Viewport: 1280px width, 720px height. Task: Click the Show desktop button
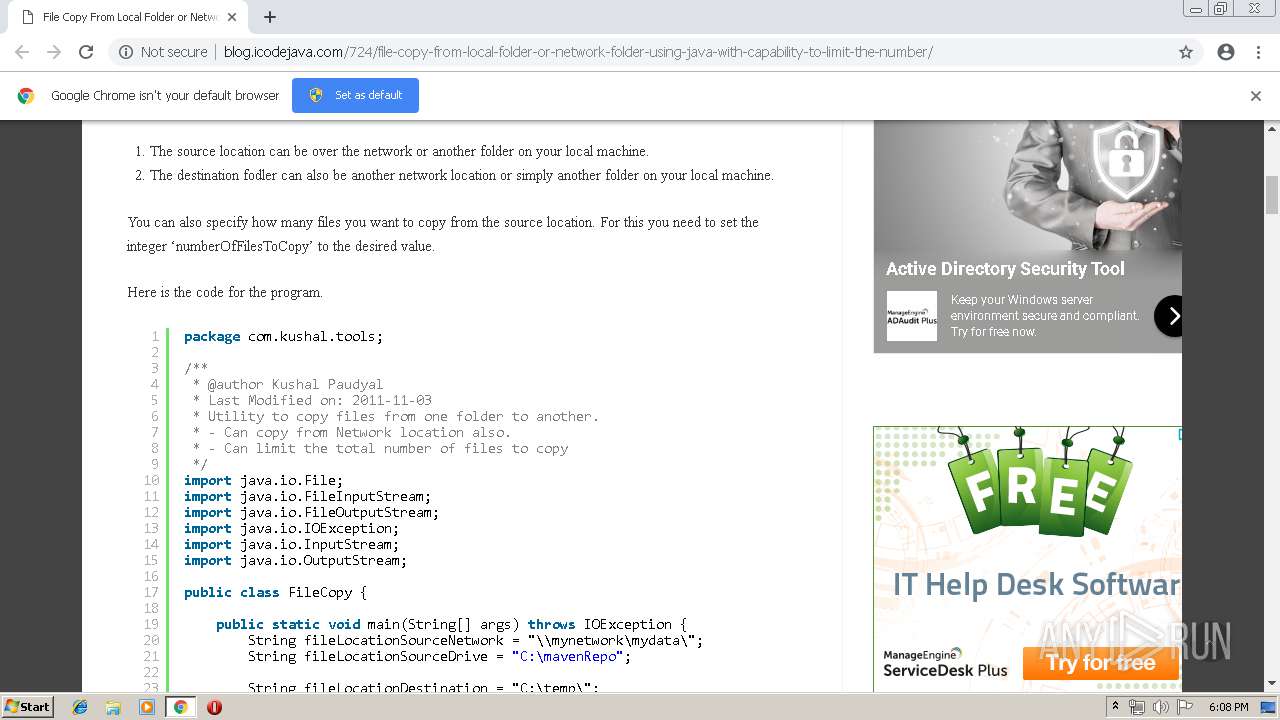click(x=1270, y=707)
